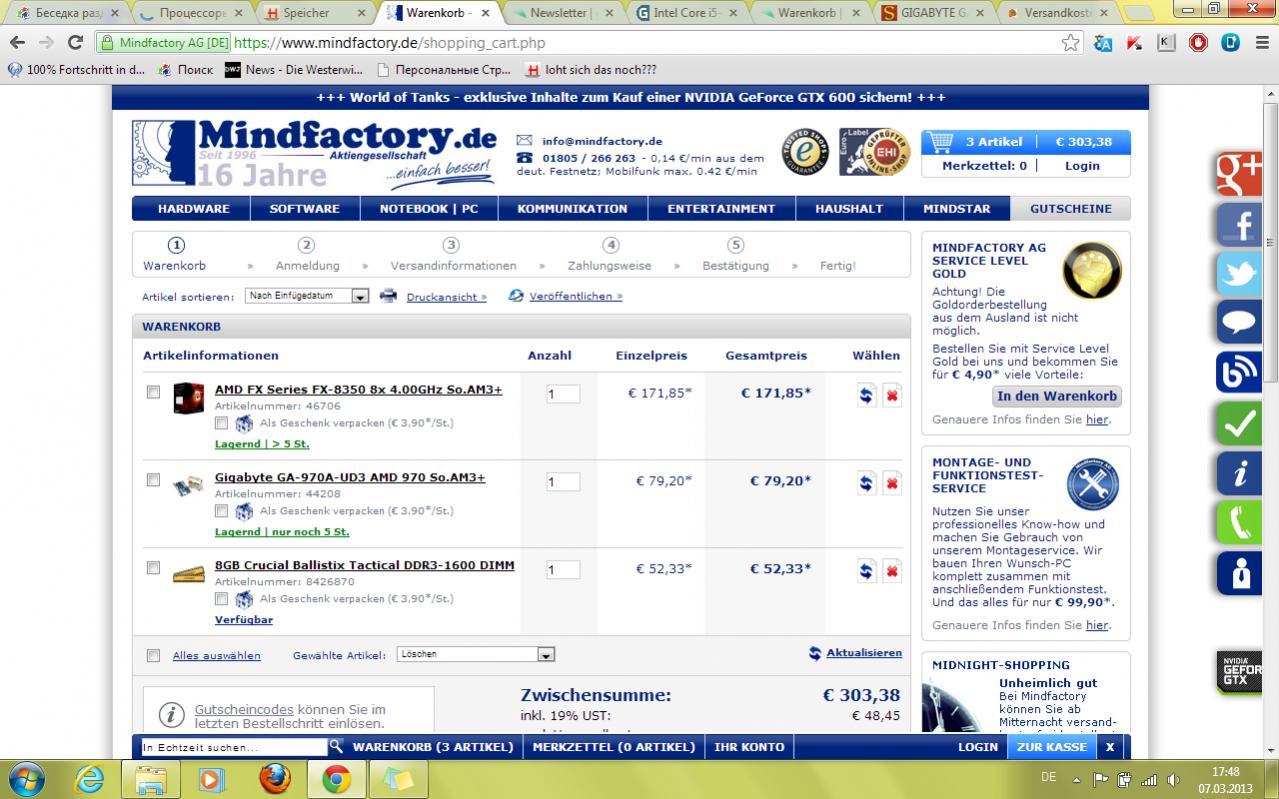Click the printer icon for Druckansicht
This screenshot has width=1279, height=799.
coord(389,296)
